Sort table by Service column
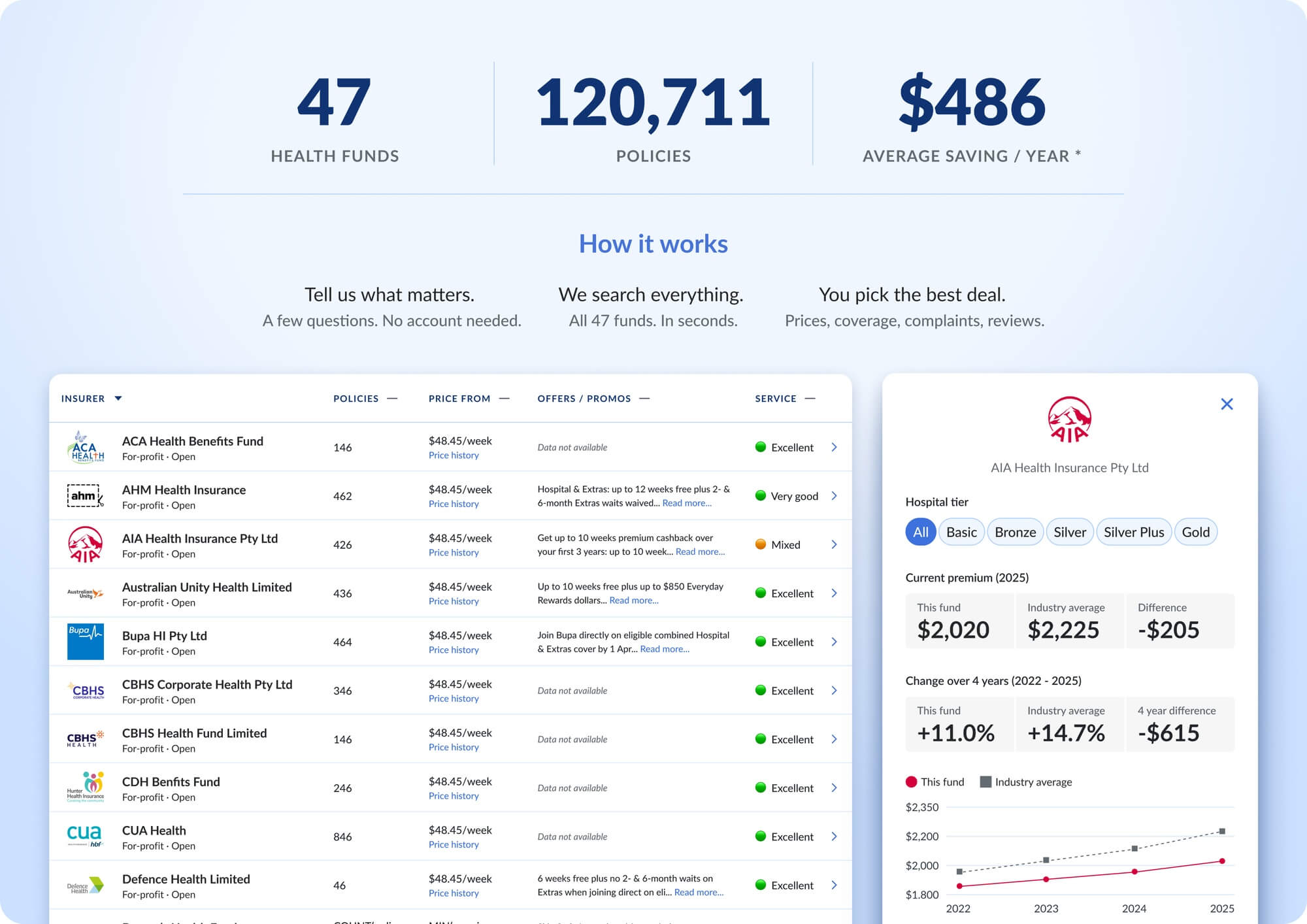 coord(785,399)
